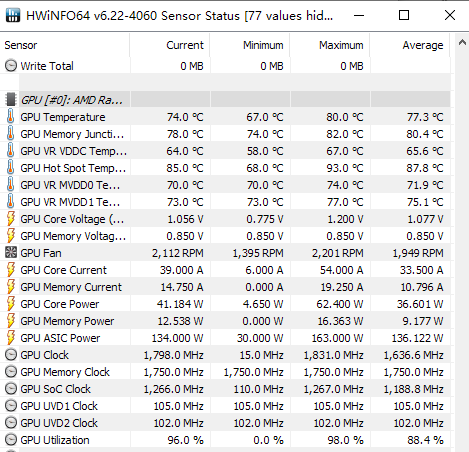469x452 pixels.
Task: Click lightning icon beside GPU Core Power
Action: tap(11, 304)
